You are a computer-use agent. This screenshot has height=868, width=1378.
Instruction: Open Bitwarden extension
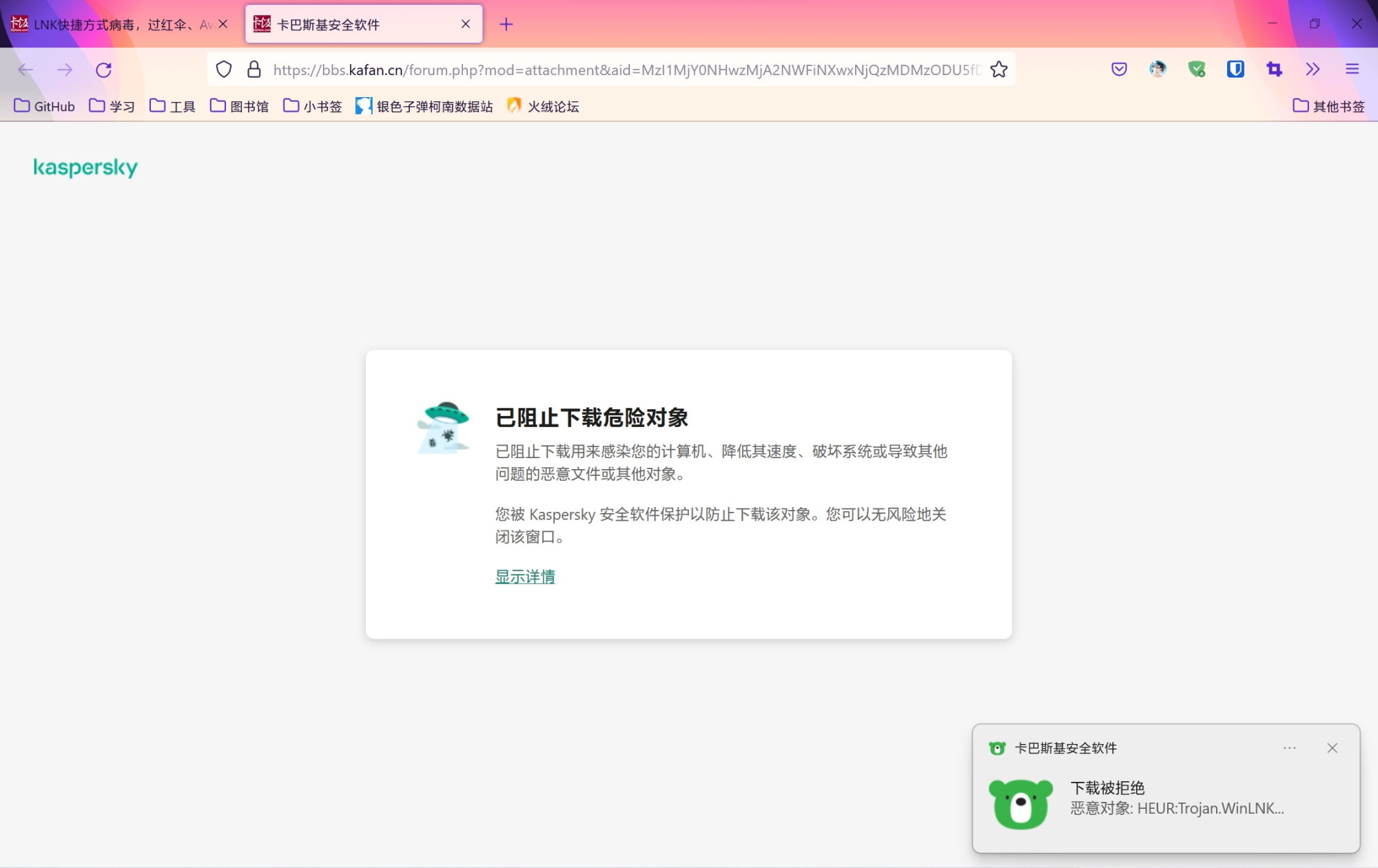[1235, 69]
